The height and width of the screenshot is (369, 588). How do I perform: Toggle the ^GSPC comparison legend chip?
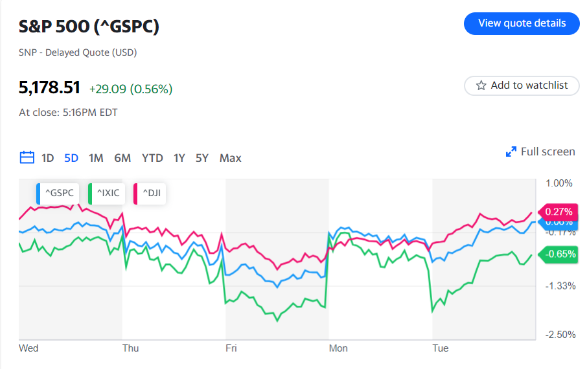click(x=58, y=194)
